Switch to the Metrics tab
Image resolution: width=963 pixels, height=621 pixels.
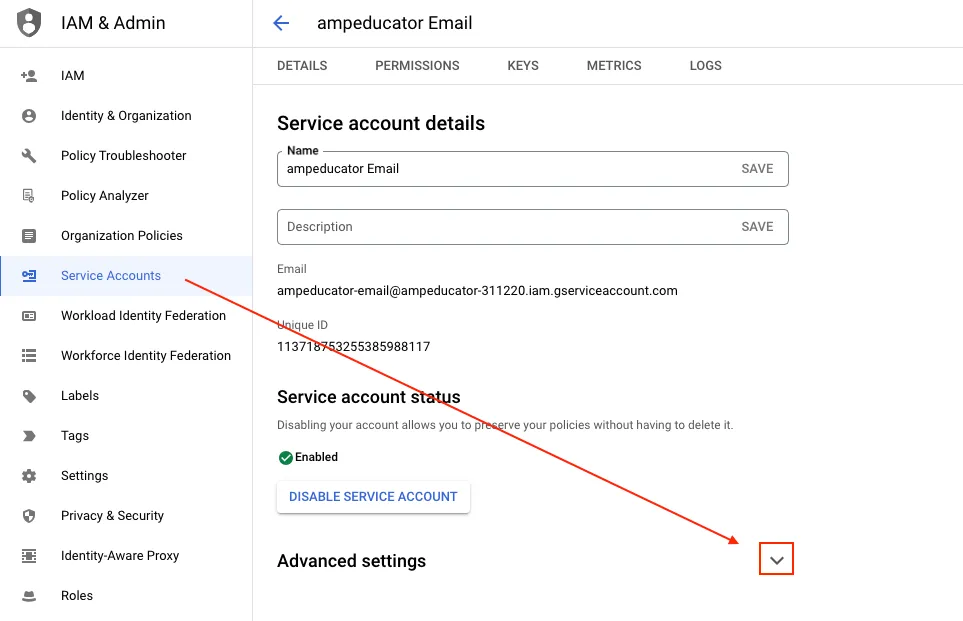click(x=614, y=66)
